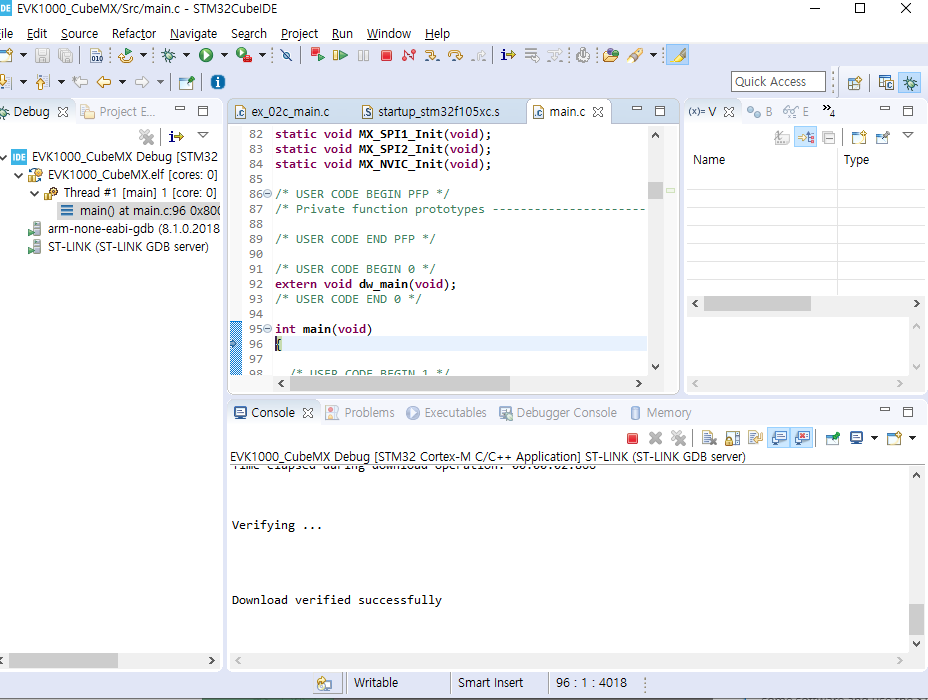Screen dimensions: 928x700
Task: Click the blue Information Center icon
Action: tap(218, 82)
